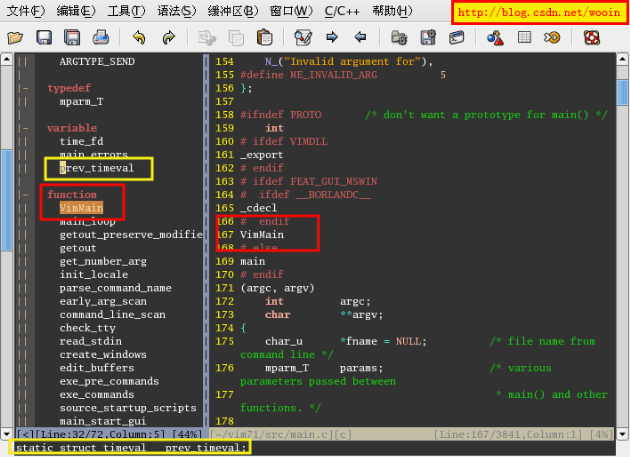Select the get_number_arg tag
This screenshot has width=630, height=457.
click(103, 261)
